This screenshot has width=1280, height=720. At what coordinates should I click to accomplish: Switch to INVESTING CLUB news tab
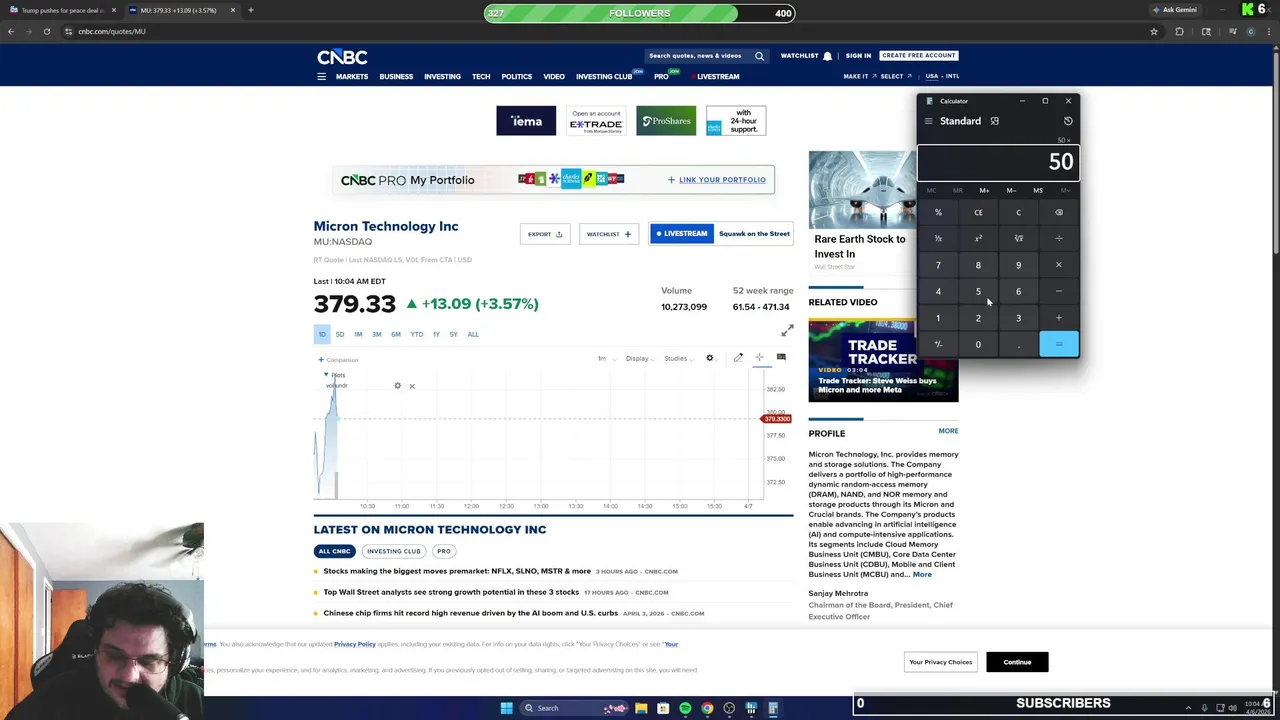click(393, 551)
